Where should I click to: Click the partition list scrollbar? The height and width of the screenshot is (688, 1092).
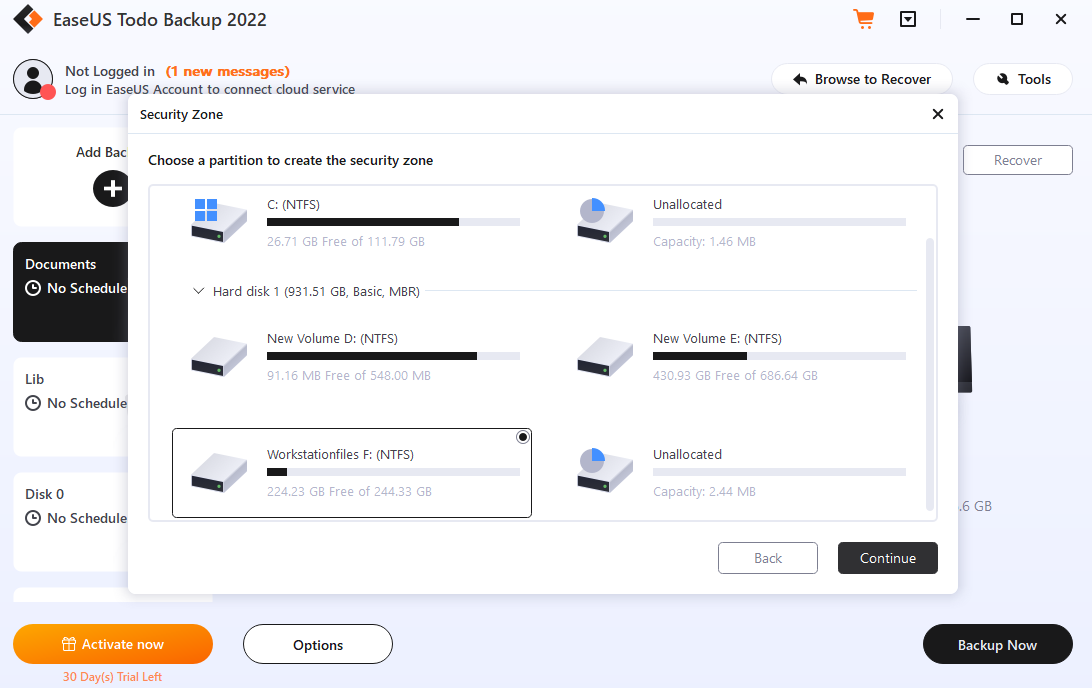[929, 375]
